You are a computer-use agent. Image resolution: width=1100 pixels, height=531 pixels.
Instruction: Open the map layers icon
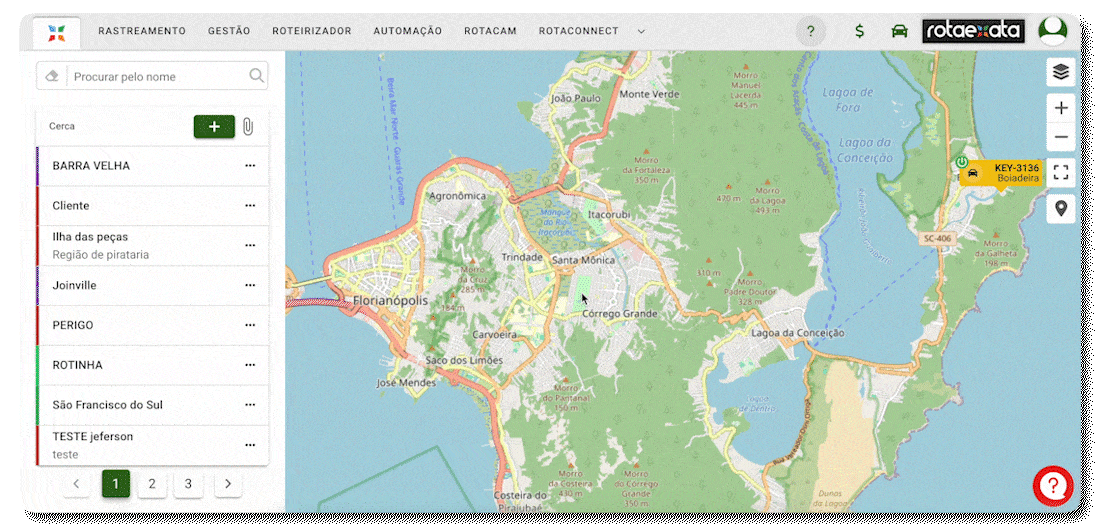1061,72
